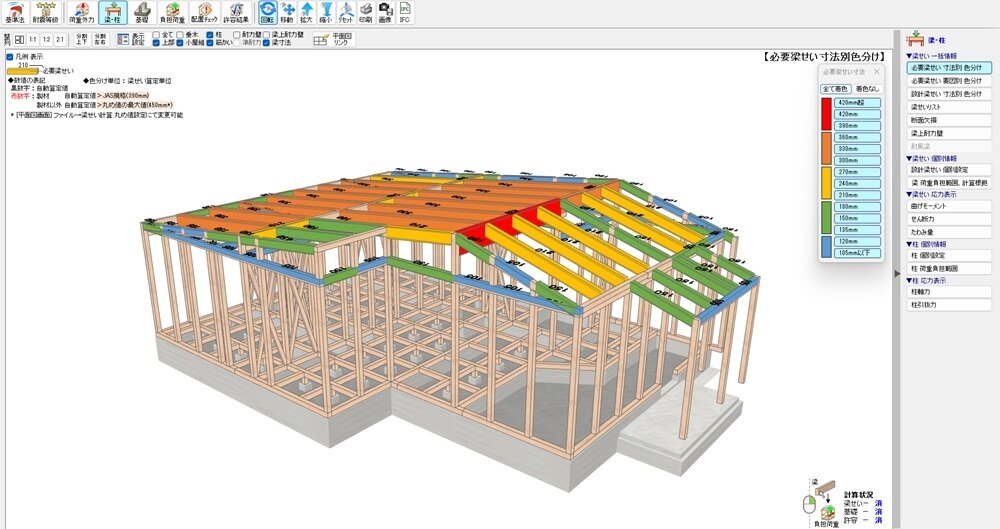Viewport: 1000px width, 529px height.
Task: Select 必要梁せい 寸法別 色分け
Action: (x=949, y=68)
